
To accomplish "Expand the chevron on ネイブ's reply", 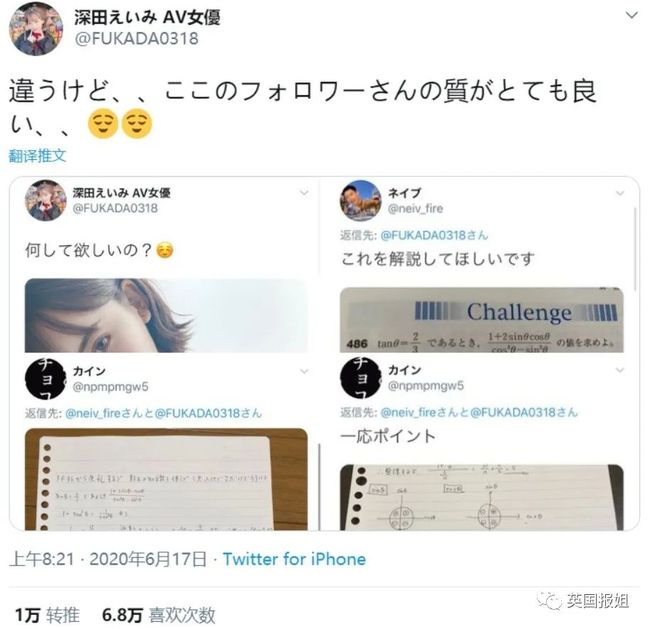I will (620, 193).
